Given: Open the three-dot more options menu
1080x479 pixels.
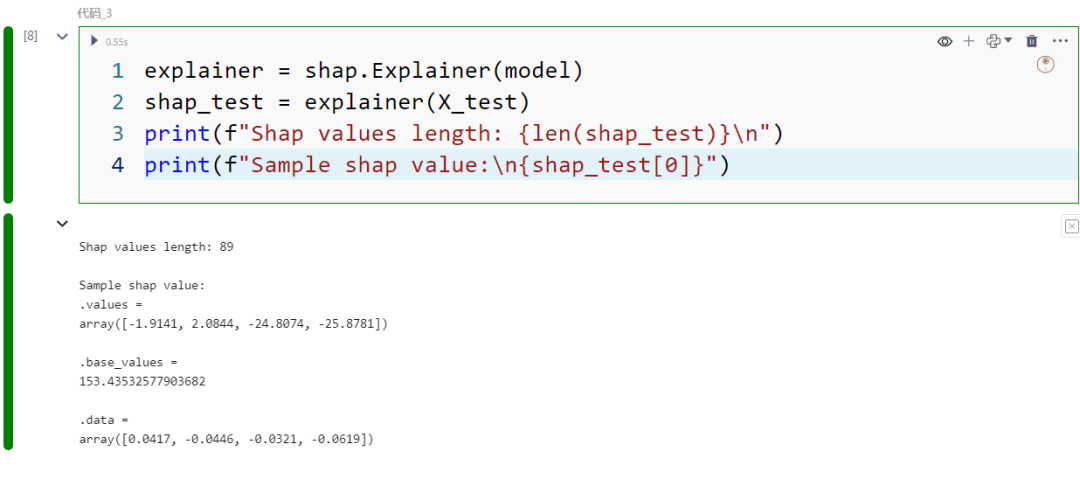Looking at the screenshot, I should tap(1060, 41).
